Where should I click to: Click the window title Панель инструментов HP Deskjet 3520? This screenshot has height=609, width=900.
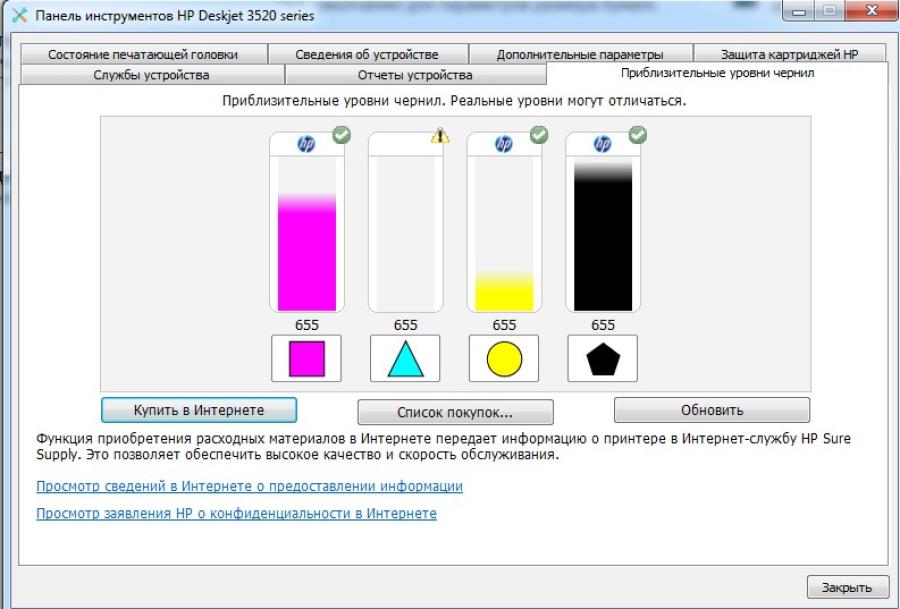174,15
